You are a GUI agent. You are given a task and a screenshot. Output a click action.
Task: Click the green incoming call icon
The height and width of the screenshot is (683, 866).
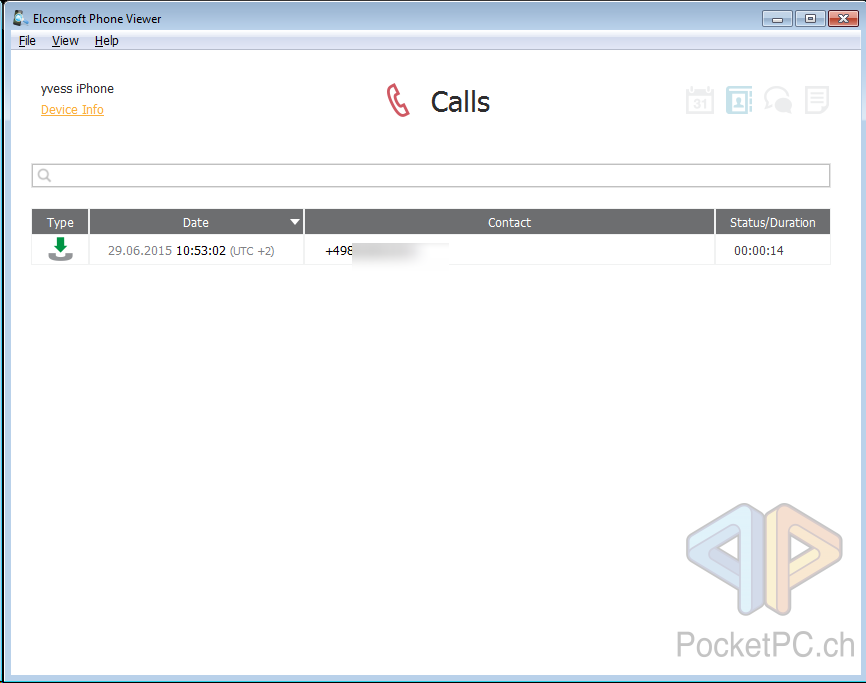click(60, 249)
